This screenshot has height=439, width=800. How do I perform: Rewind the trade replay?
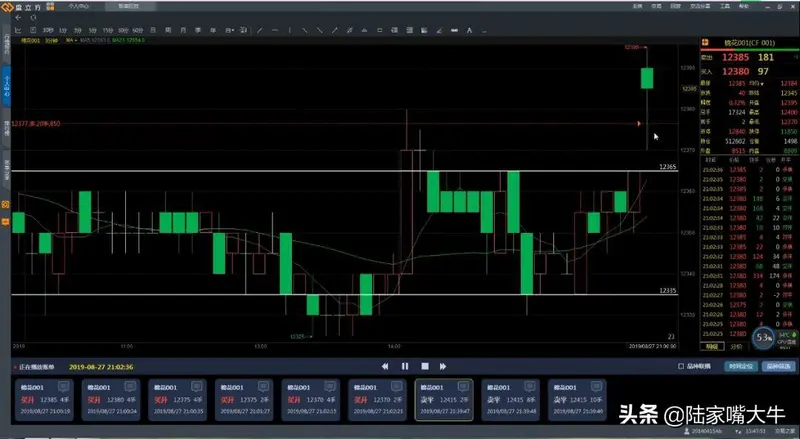coord(385,367)
